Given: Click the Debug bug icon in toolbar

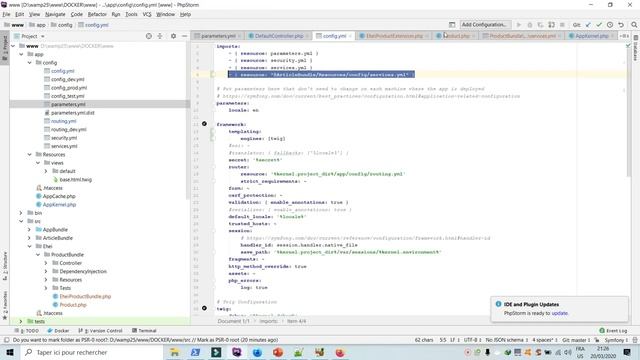Looking at the screenshot, I should click(x=530, y=25).
